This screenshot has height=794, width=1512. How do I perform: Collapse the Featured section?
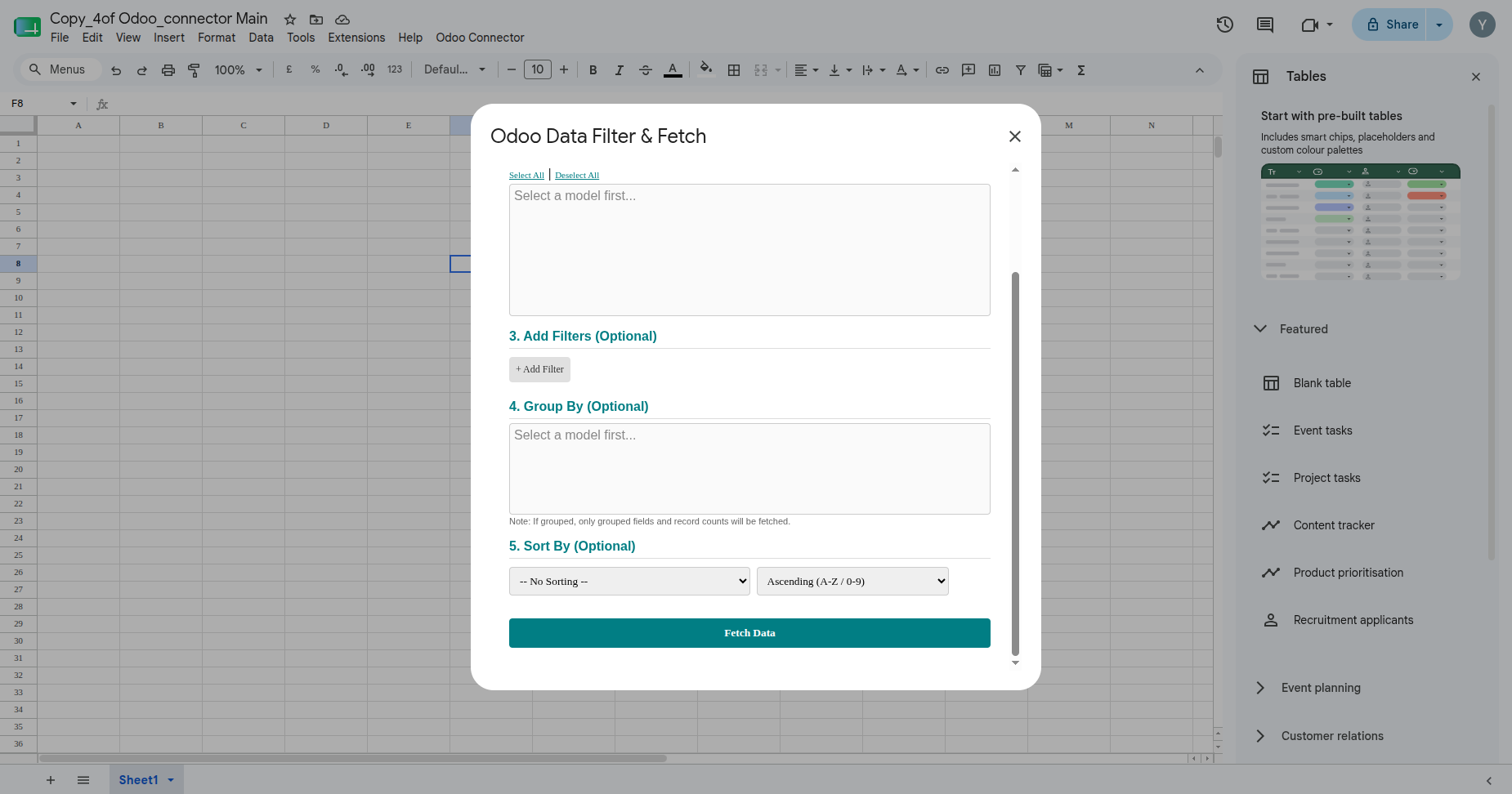[1291, 329]
